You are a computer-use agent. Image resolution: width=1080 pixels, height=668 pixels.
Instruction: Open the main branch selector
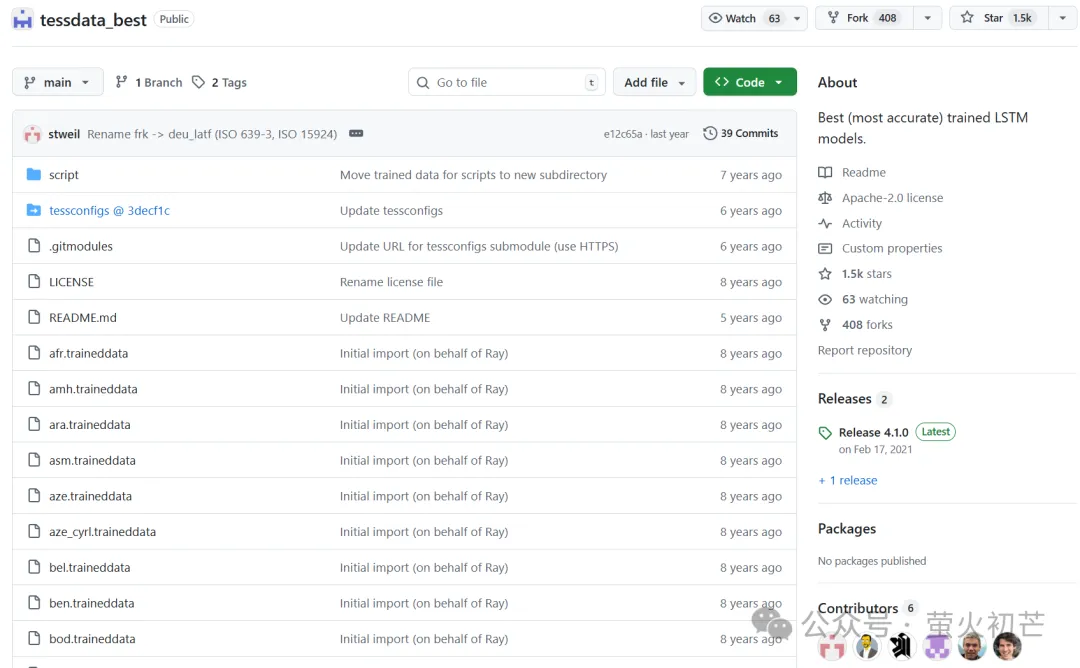58,82
